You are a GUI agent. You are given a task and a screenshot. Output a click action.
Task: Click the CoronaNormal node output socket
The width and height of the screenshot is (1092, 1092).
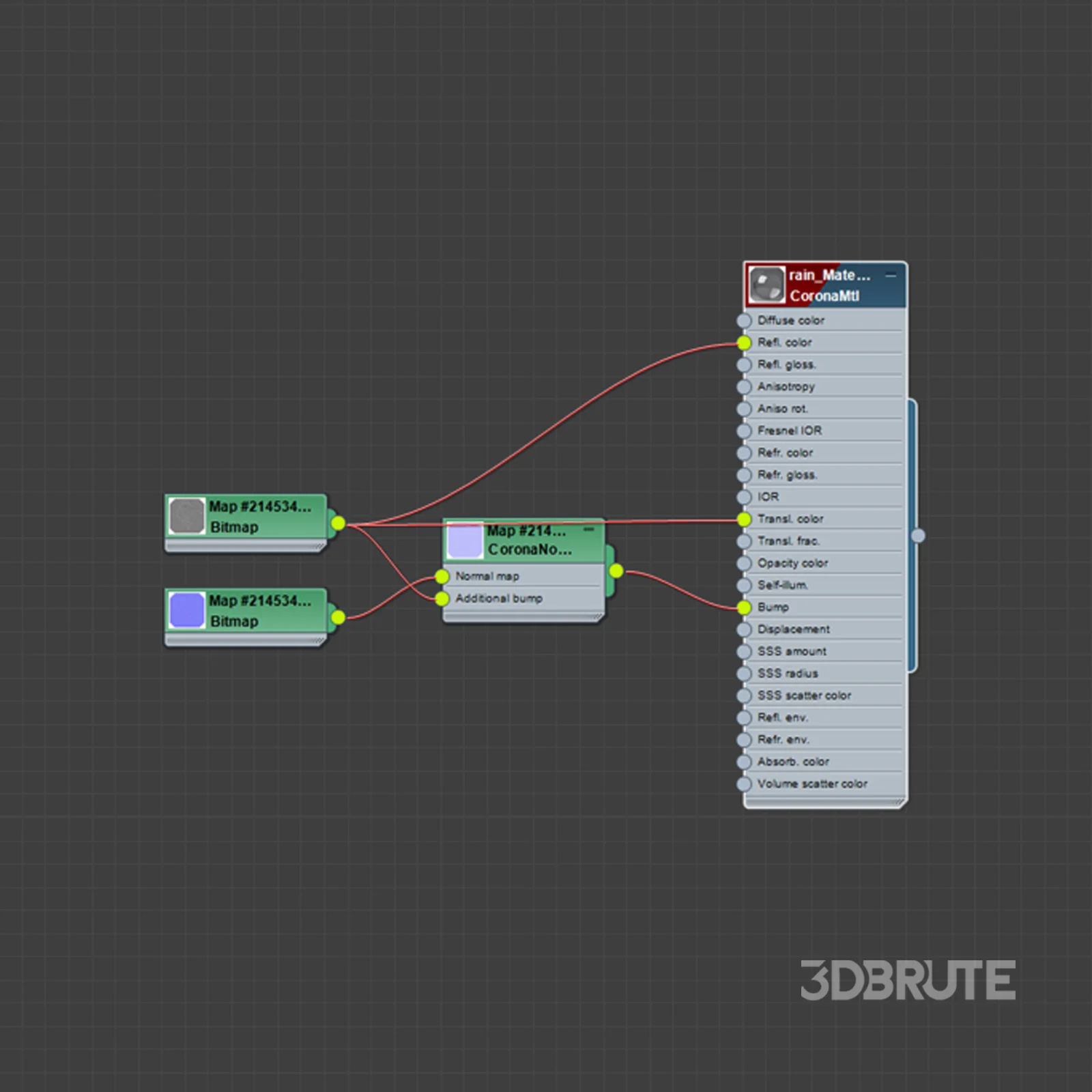pyautogui.click(x=616, y=571)
